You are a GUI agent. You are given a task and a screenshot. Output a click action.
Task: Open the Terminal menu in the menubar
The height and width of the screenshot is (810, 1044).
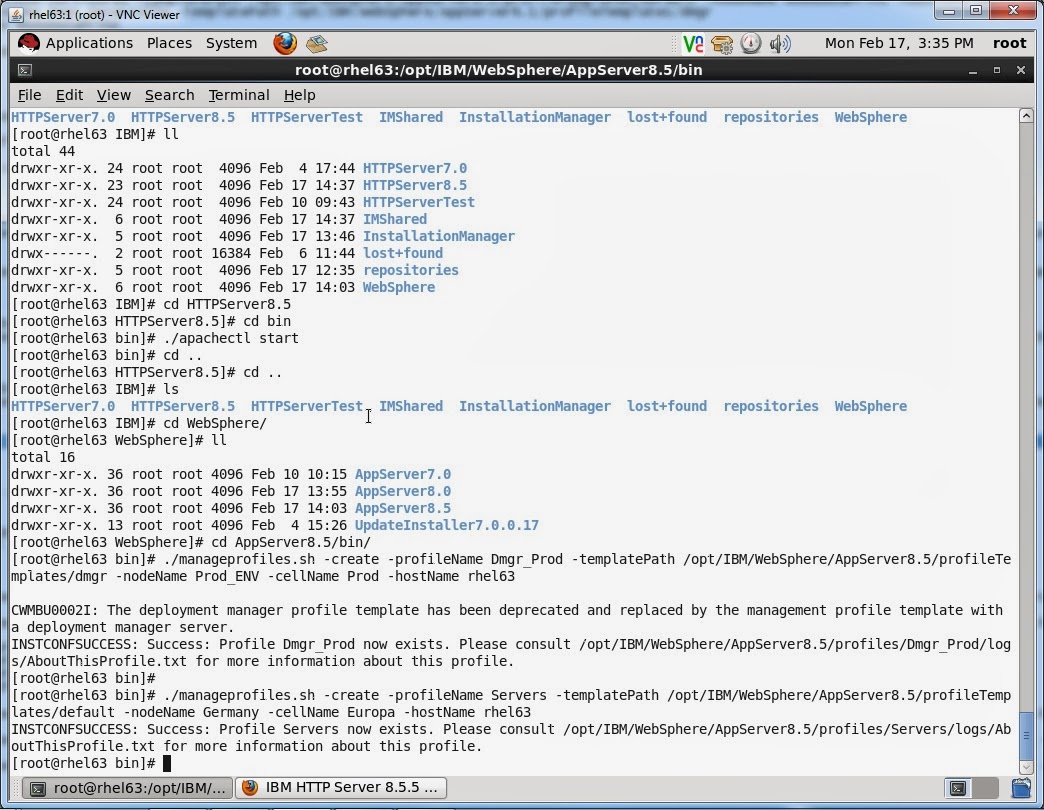pyautogui.click(x=238, y=95)
